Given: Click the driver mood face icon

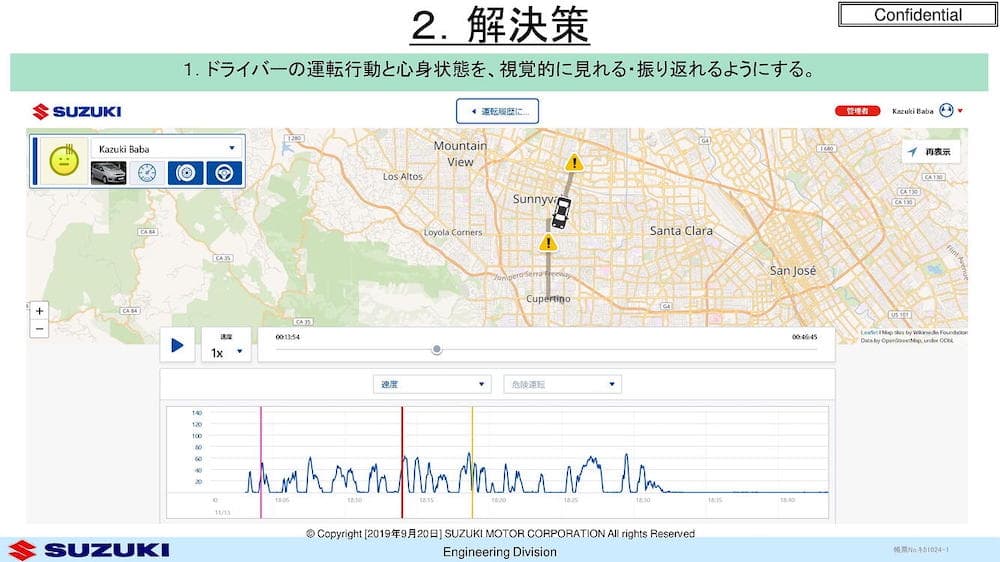Looking at the screenshot, I should [x=64, y=160].
